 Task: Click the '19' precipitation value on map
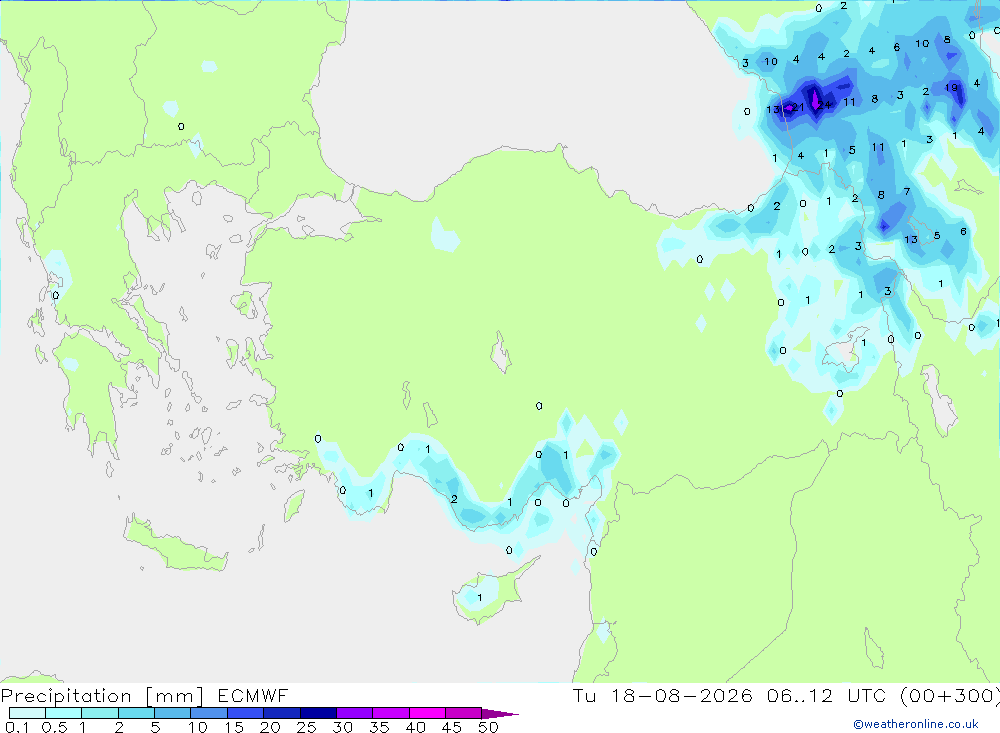951,87
